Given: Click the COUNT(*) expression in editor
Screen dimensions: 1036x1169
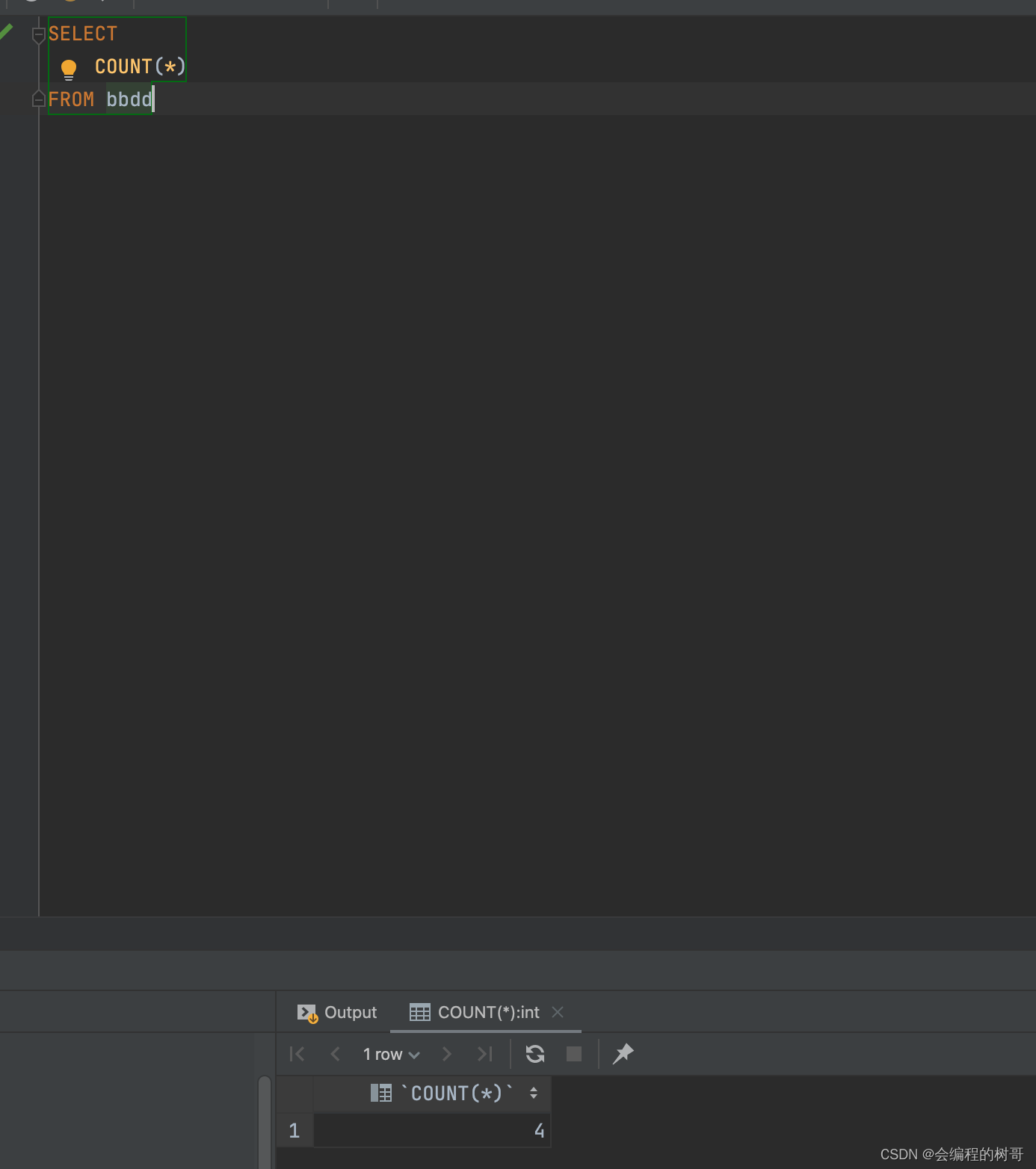Looking at the screenshot, I should [140, 67].
